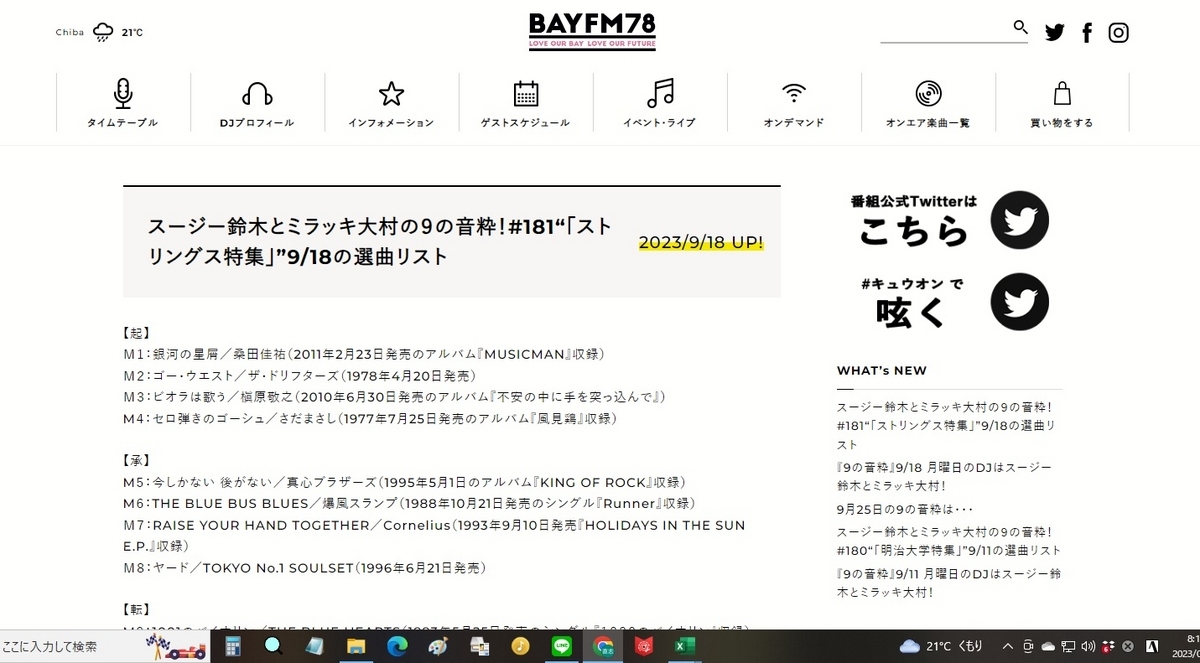Open Calculator from the taskbar

coord(233,647)
